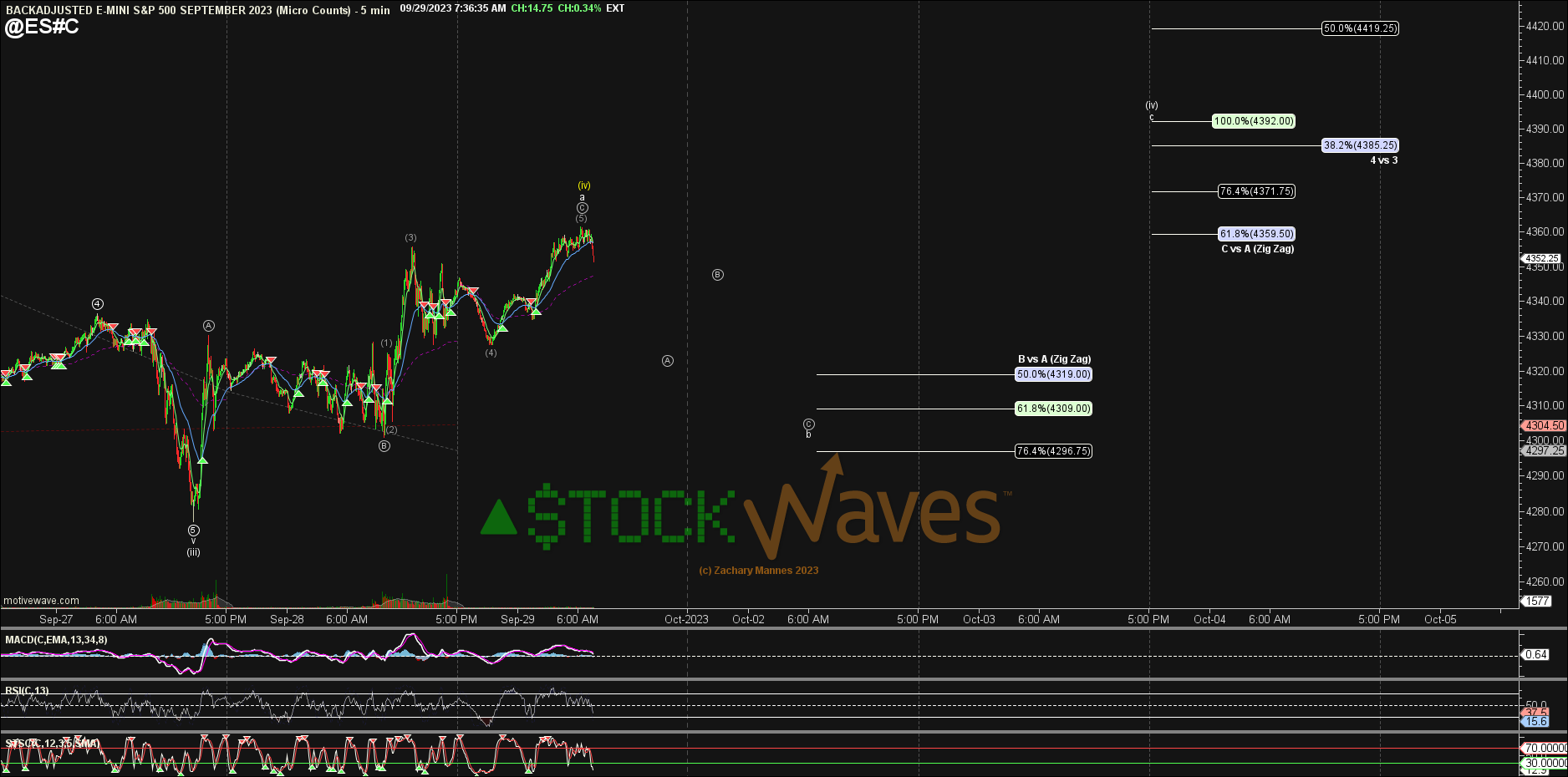Screen dimensions: 1568x777
Task: Click the gray price tag 4297.25
Action: pyautogui.click(x=1543, y=450)
